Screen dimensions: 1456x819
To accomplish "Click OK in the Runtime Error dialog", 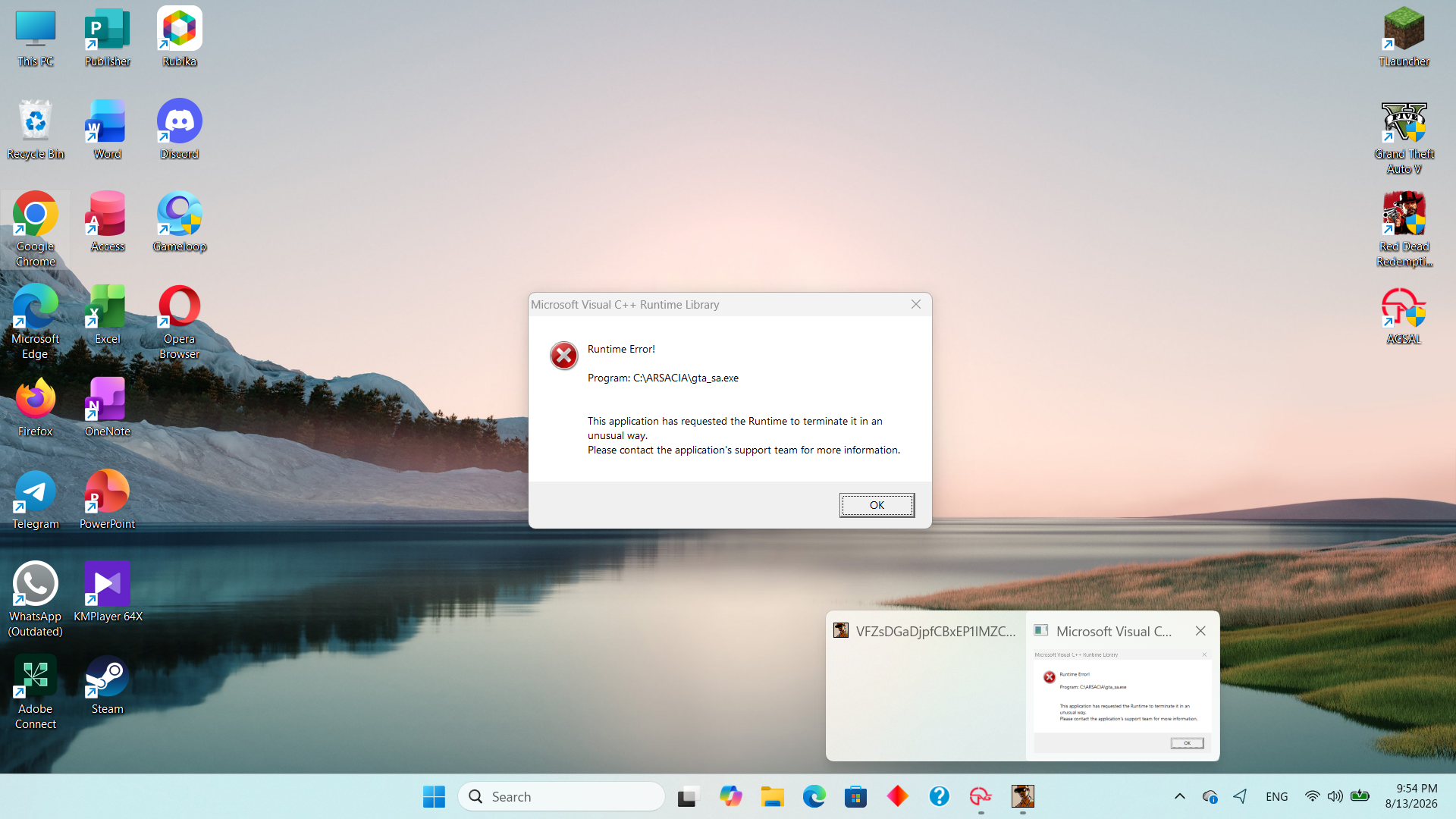I will tap(877, 505).
